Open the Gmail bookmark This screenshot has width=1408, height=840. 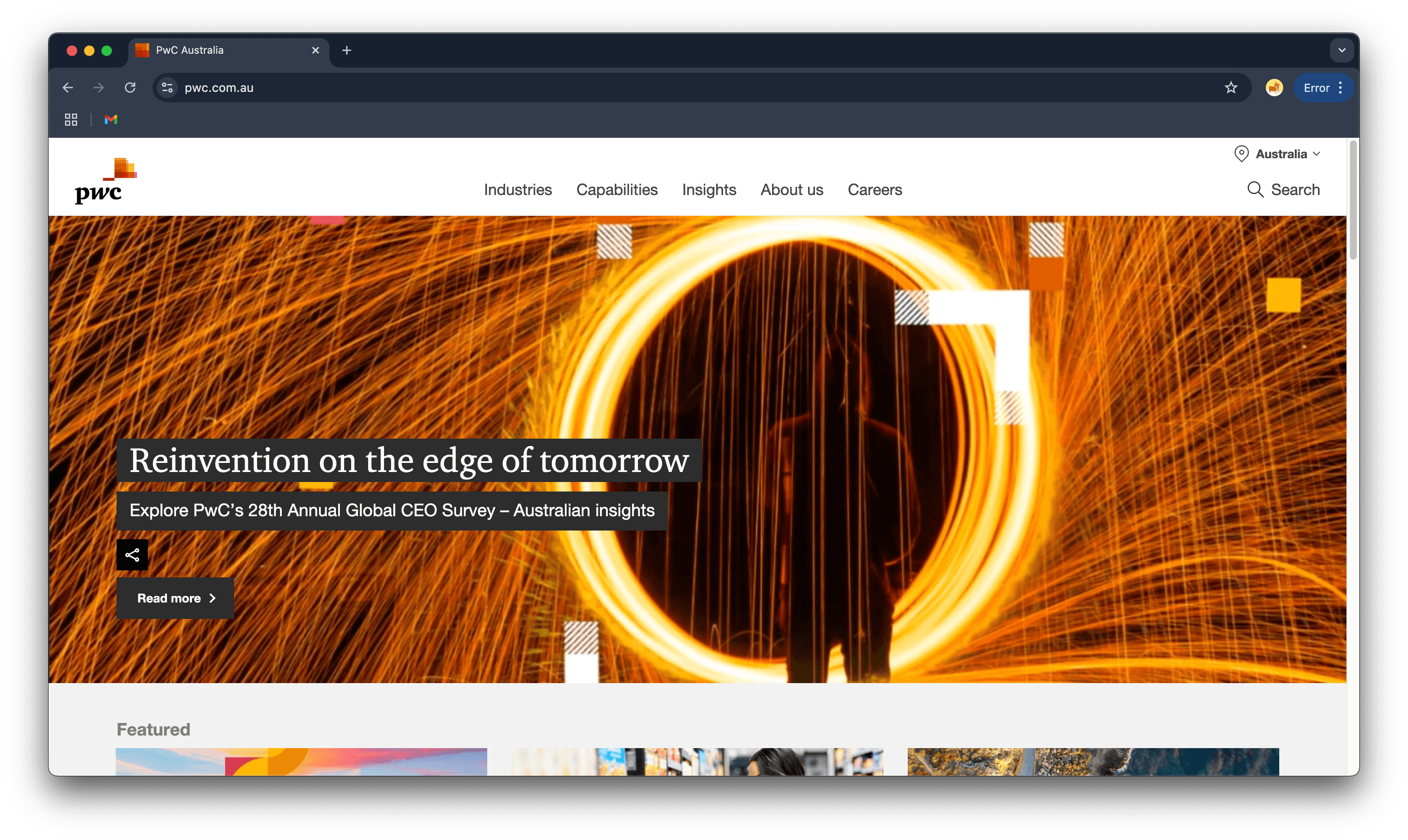111,120
